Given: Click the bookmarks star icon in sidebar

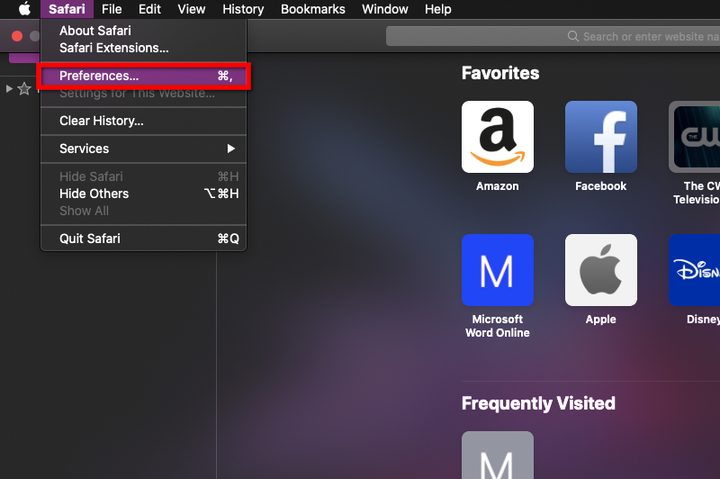Looking at the screenshot, I should [24, 89].
